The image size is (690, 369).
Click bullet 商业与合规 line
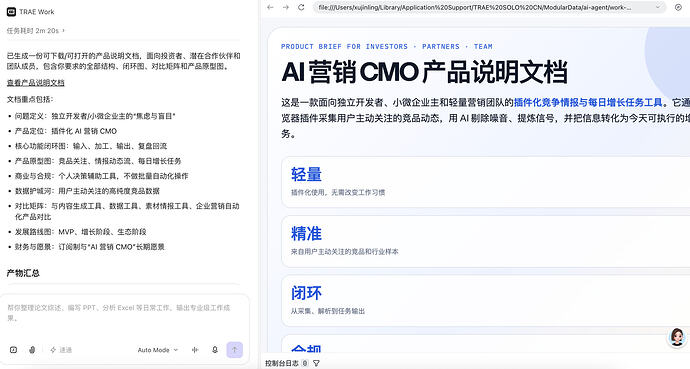point(101,176)
